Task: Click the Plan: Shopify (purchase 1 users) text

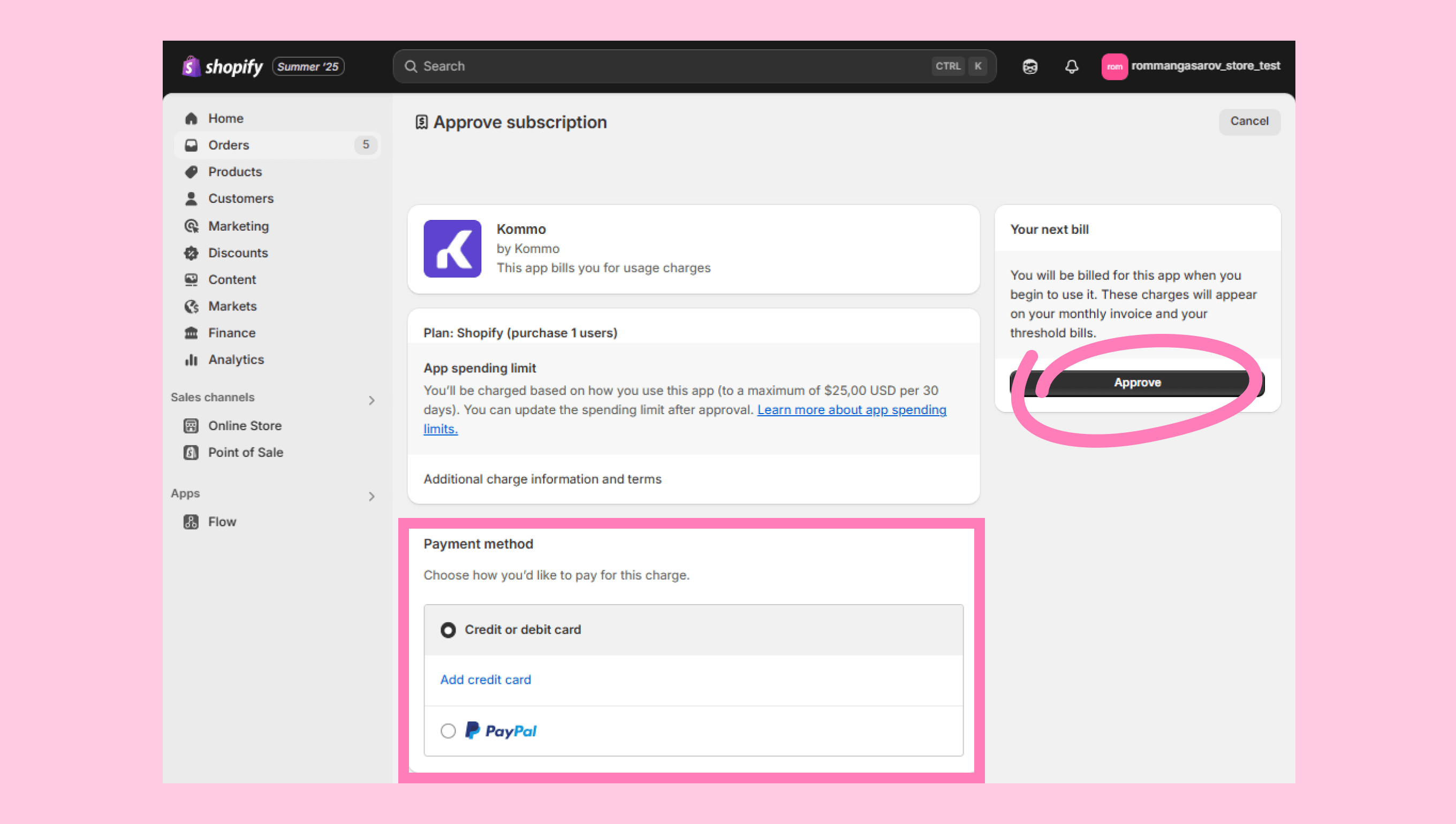Action: (520, 333)
